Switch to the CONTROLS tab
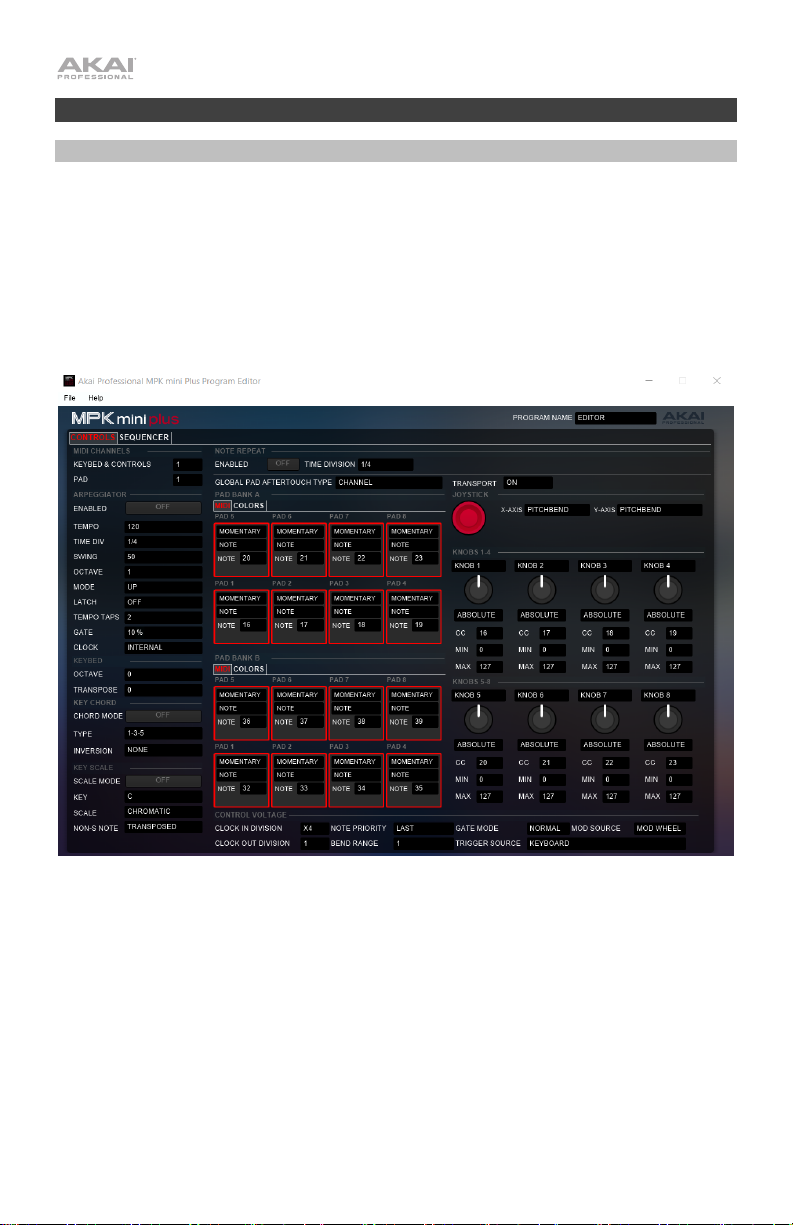This screenshot has height=1225, width=793. click(92, 437)
